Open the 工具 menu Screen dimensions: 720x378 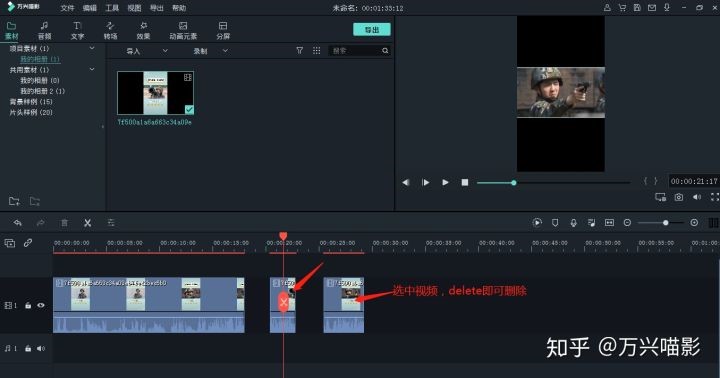pos(112,8)
